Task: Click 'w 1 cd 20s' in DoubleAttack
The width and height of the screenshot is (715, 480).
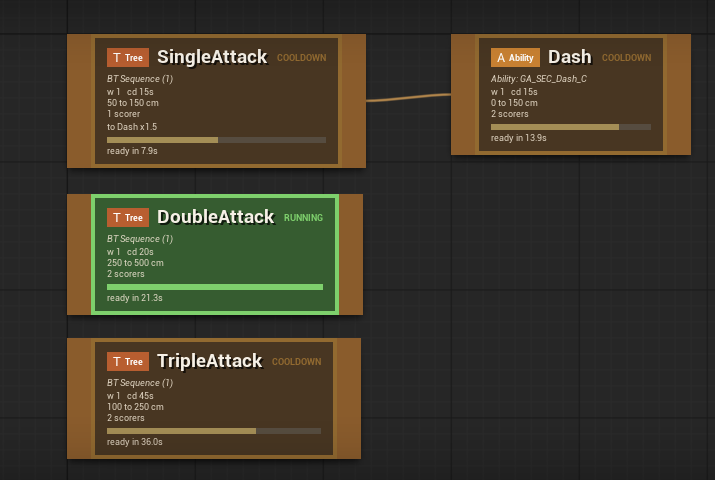Action: 130,252
